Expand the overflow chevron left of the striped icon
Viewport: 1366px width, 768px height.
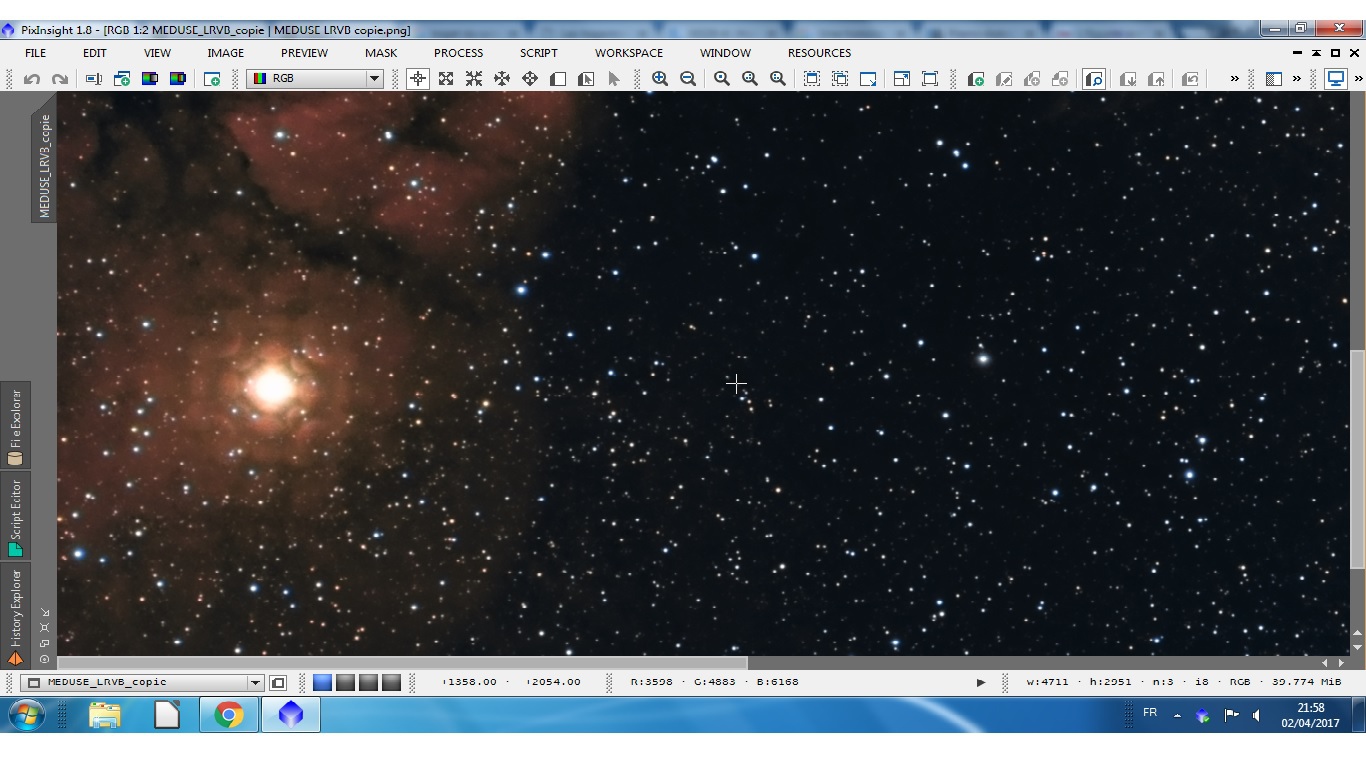[1235, 79]
